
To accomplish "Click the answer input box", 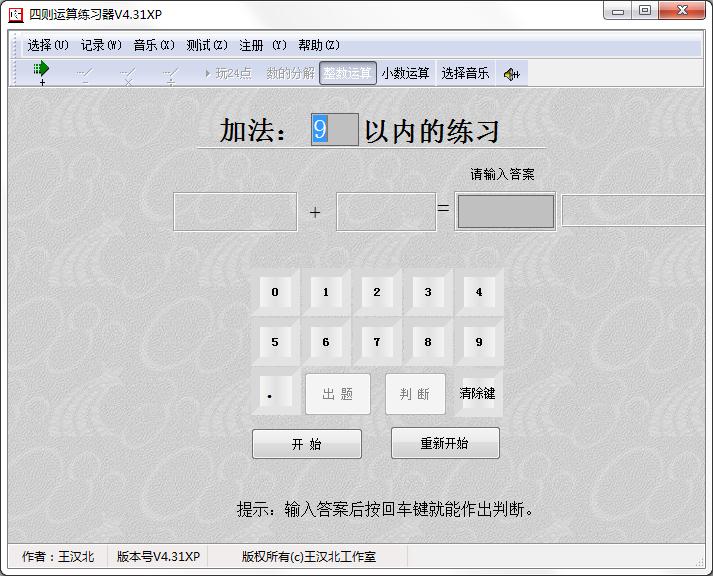I will 505,211.
